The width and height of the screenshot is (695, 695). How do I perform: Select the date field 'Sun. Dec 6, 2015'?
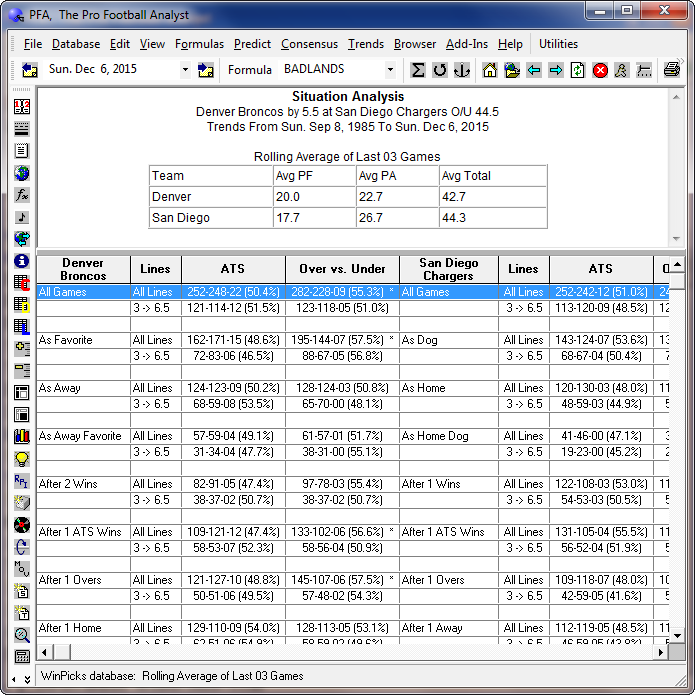(111, 69)
